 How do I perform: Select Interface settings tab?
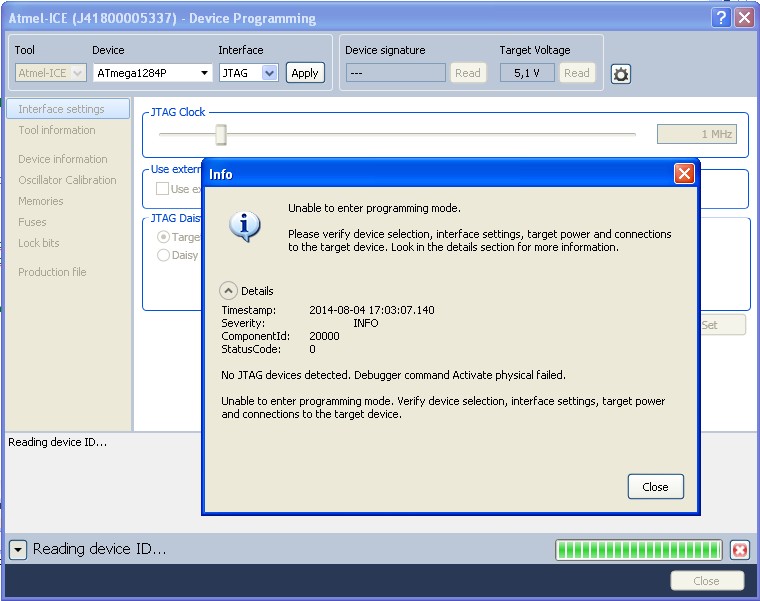click(68, 109)
